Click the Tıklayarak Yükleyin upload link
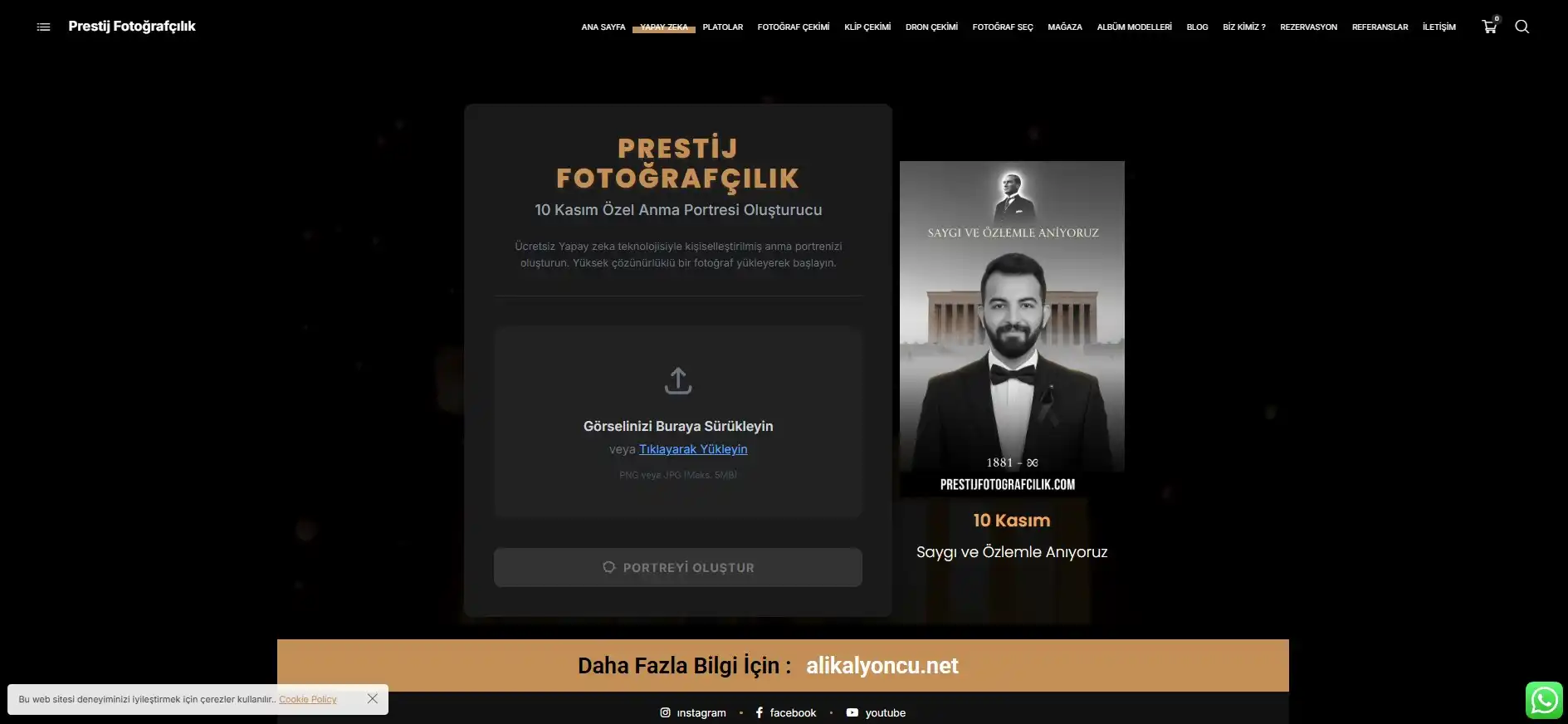 pyautogui.click(x=693, y=449)
